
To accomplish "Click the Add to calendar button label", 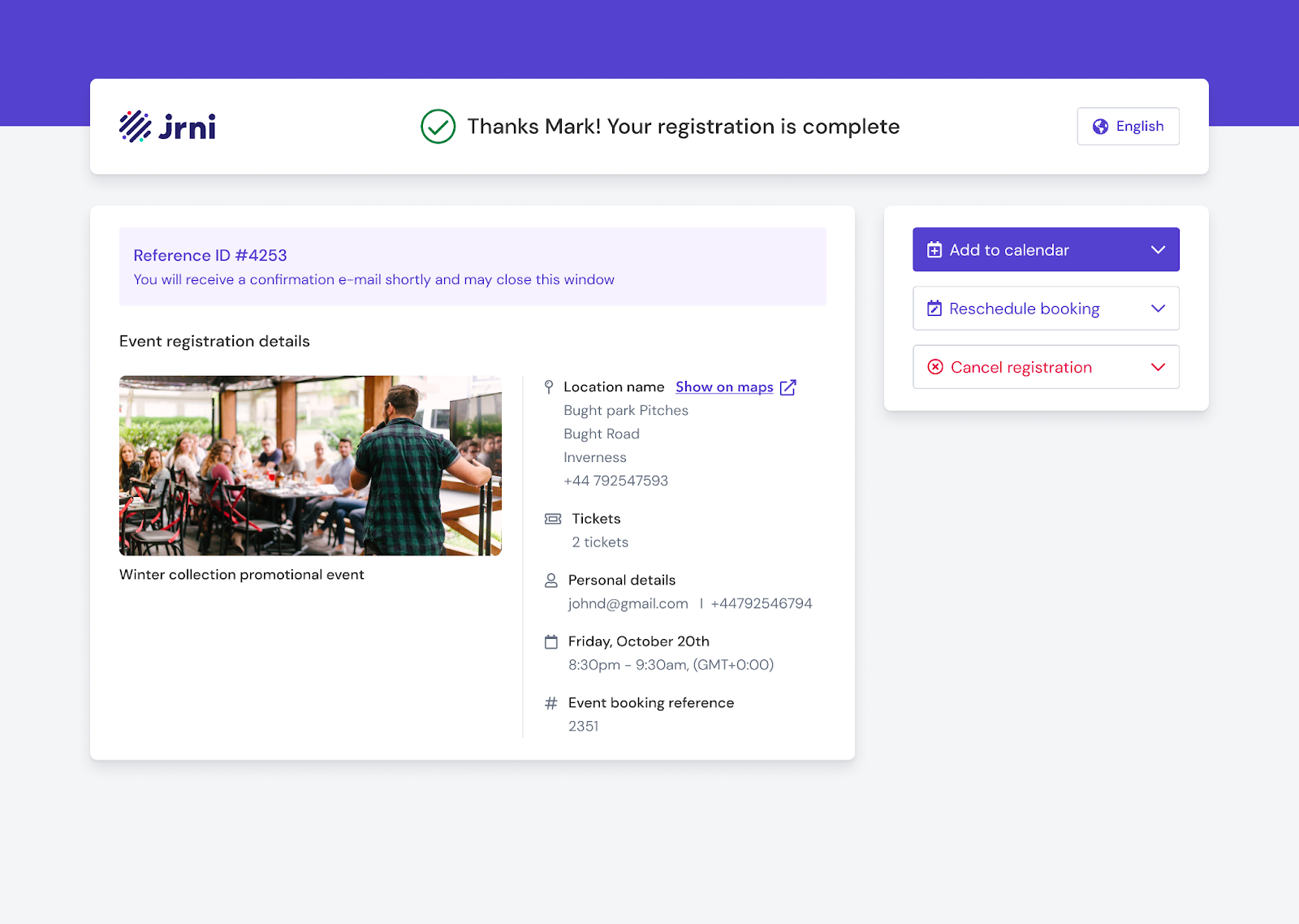I will (x=1009, y=250).
